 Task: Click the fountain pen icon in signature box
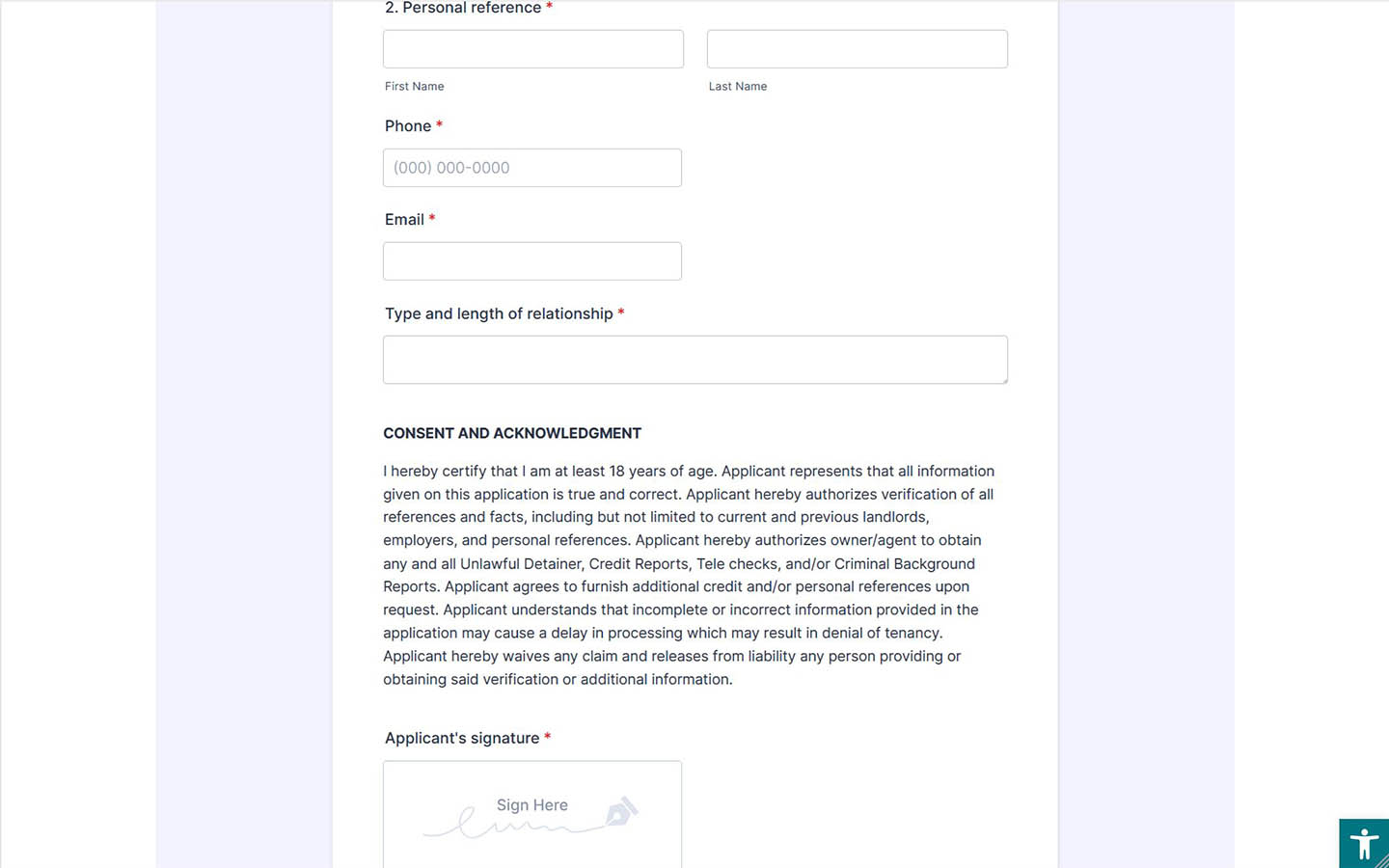[x=621, y=811]
